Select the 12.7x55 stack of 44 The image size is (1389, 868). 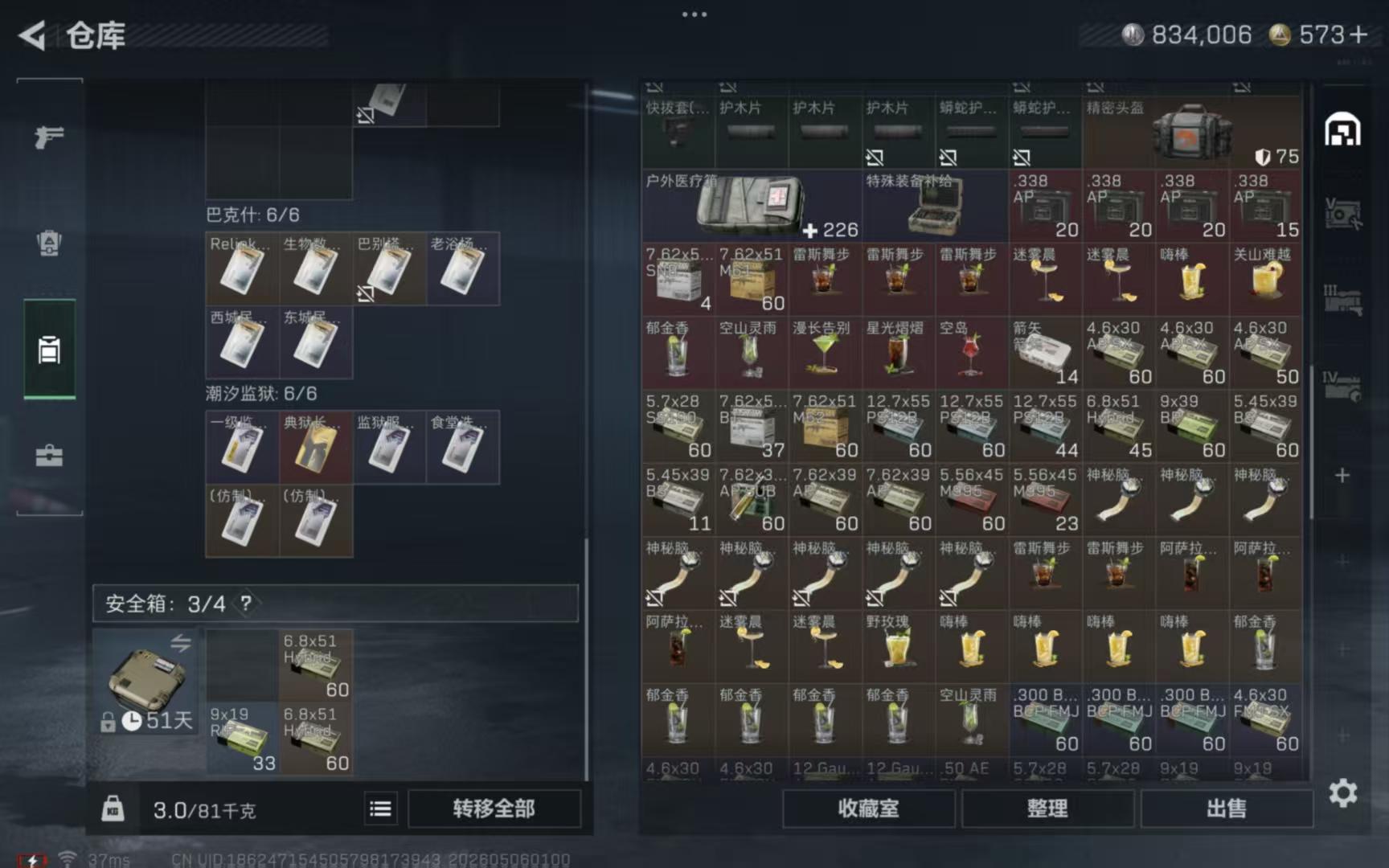(1045, 426)
